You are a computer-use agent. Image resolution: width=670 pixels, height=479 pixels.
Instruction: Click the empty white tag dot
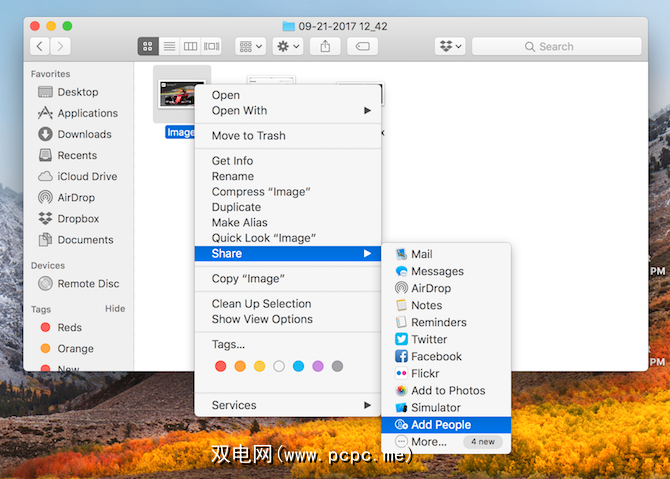(x=279, y=366)
